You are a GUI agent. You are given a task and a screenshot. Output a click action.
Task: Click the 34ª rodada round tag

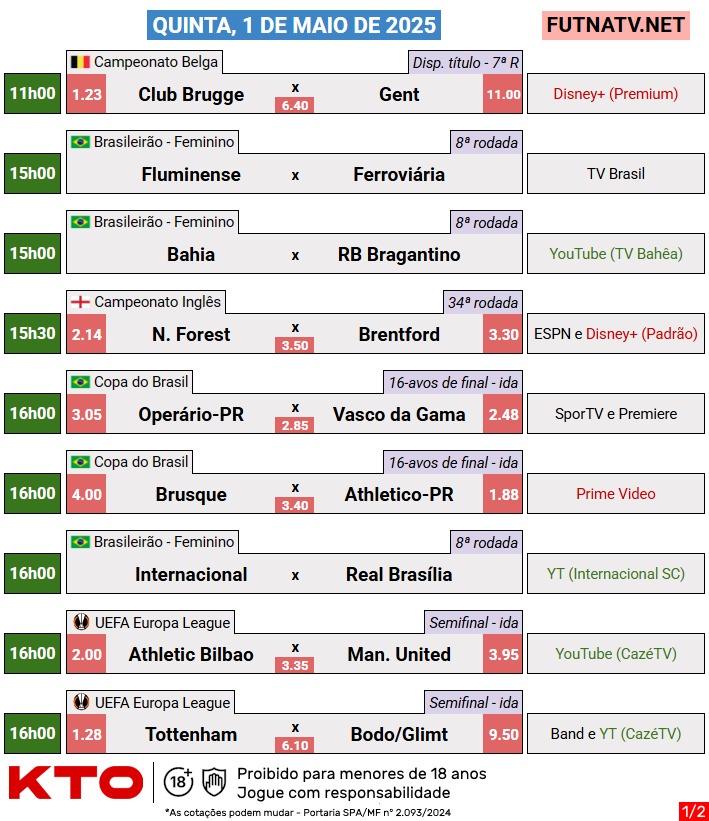click(x=482, y=303)
